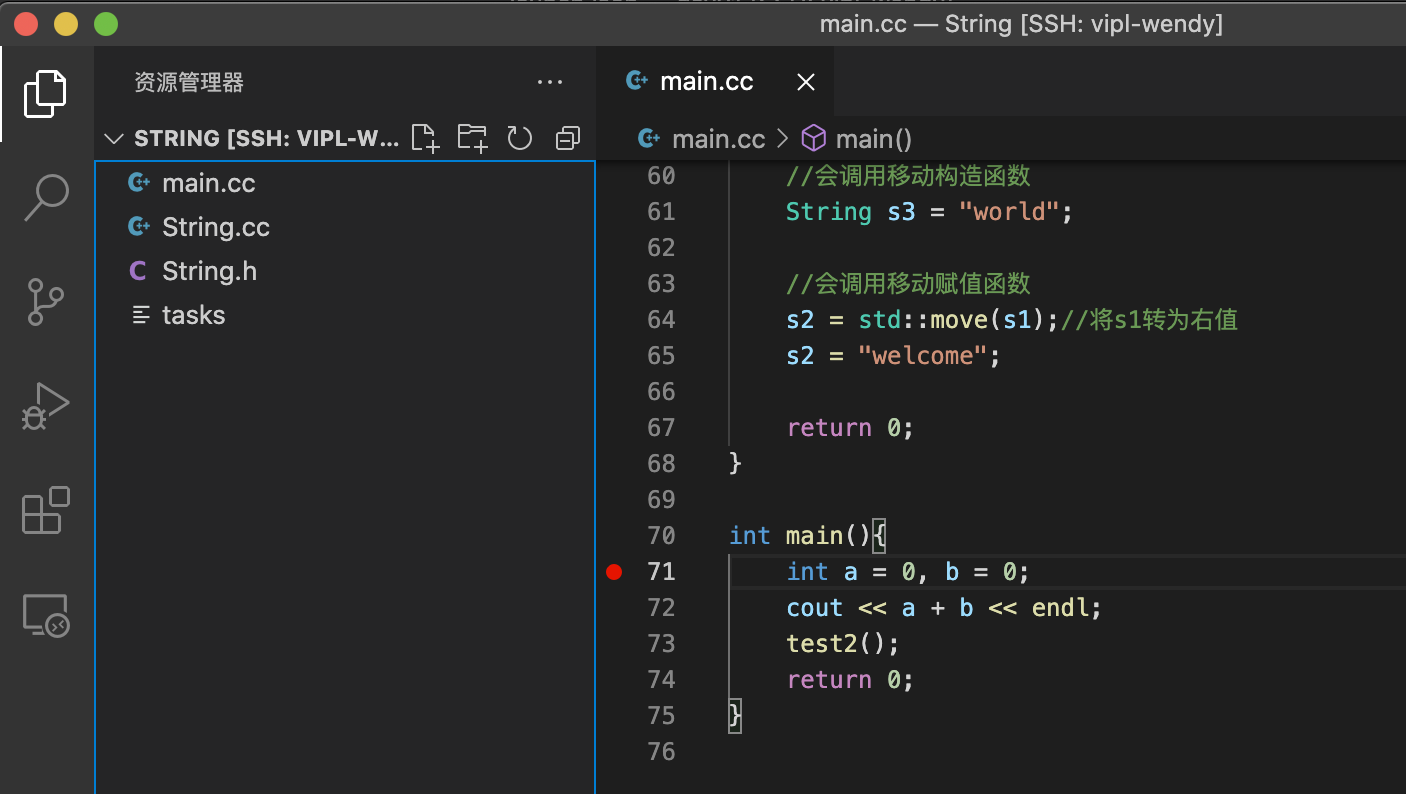Place cursor in 'String s3 = "world";' line

click(929, 212)
